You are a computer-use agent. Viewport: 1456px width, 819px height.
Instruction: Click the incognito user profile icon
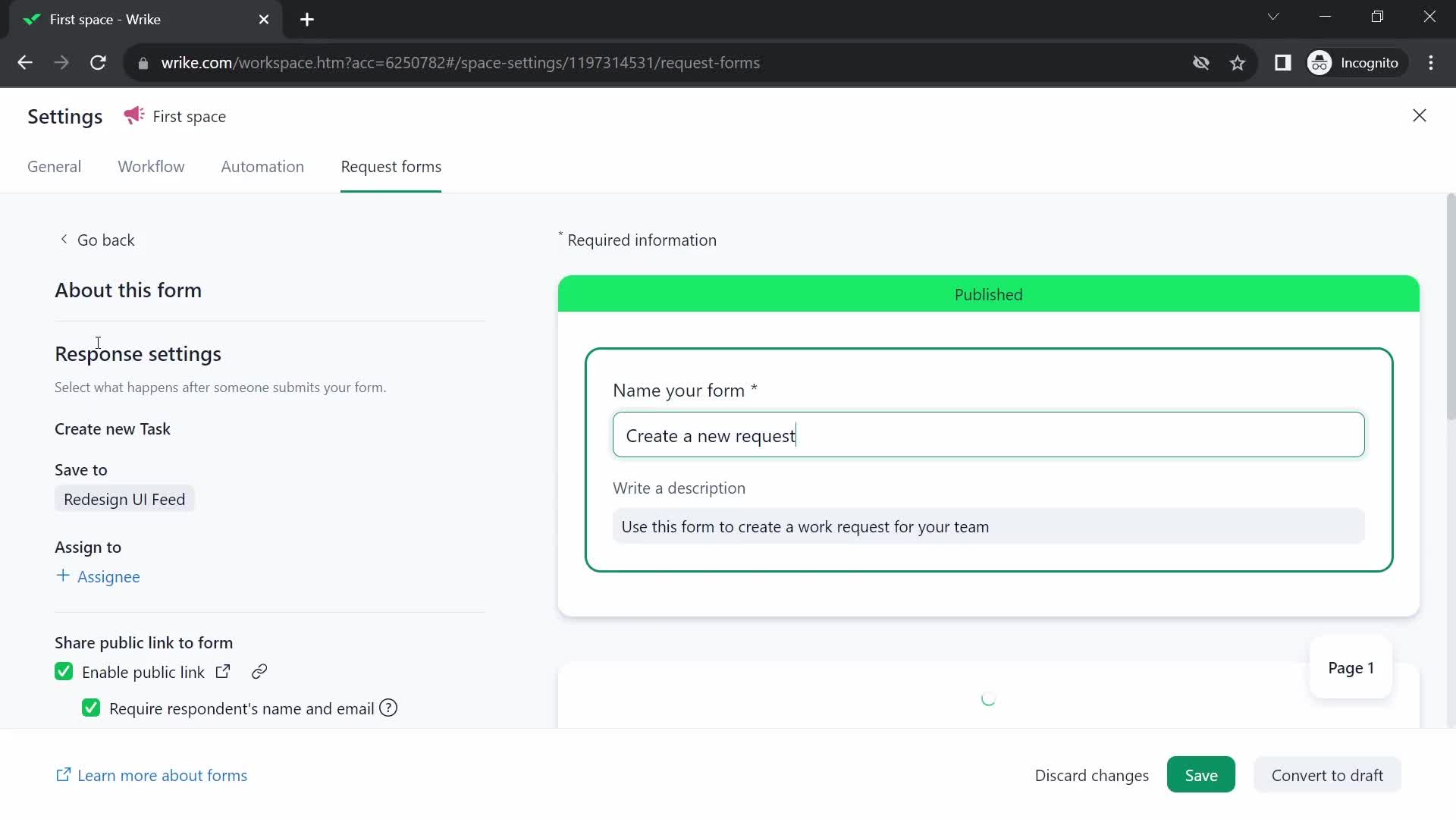(1321, 63)
